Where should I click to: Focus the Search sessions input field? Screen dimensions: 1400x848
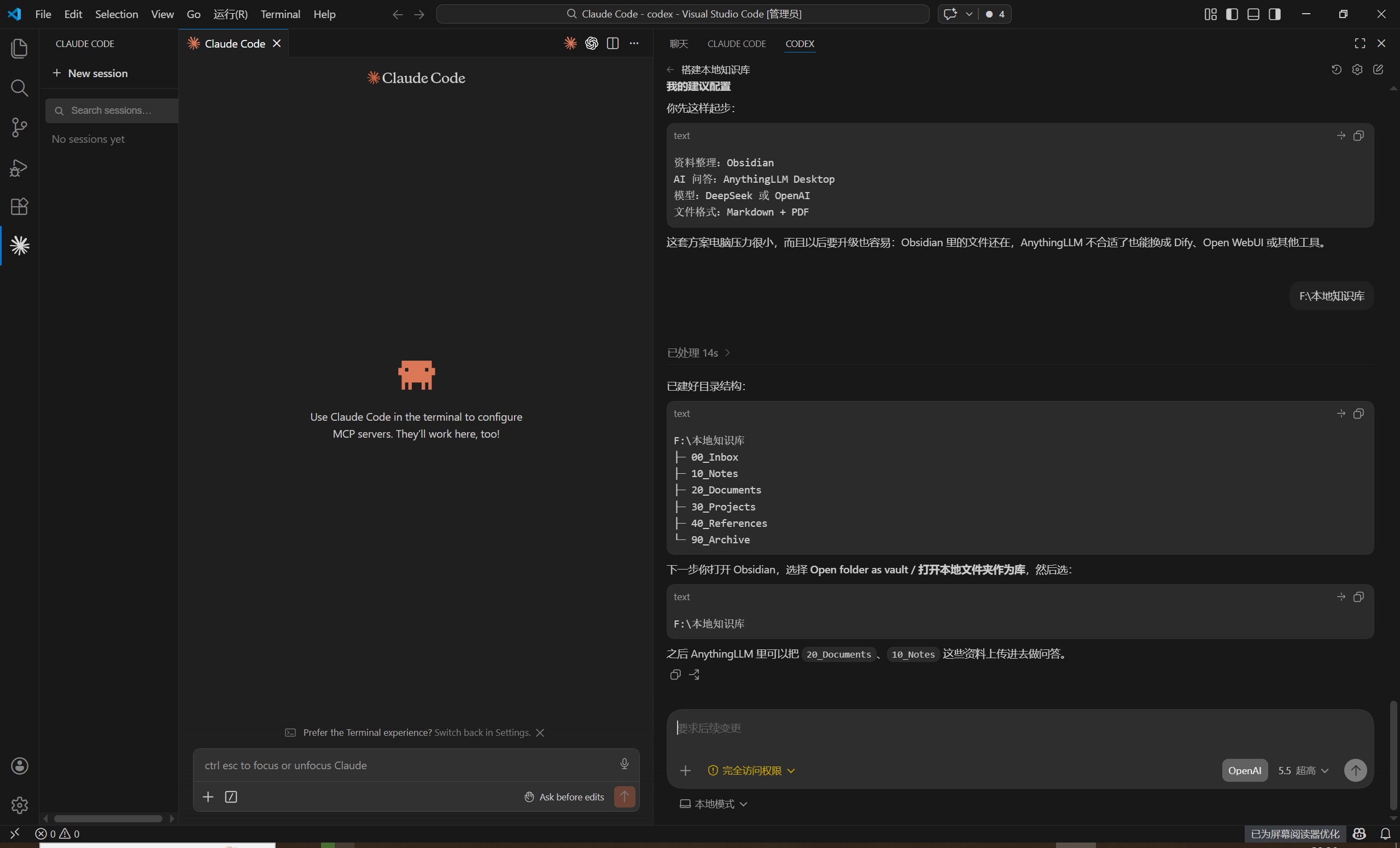click(x=112, y=111)
